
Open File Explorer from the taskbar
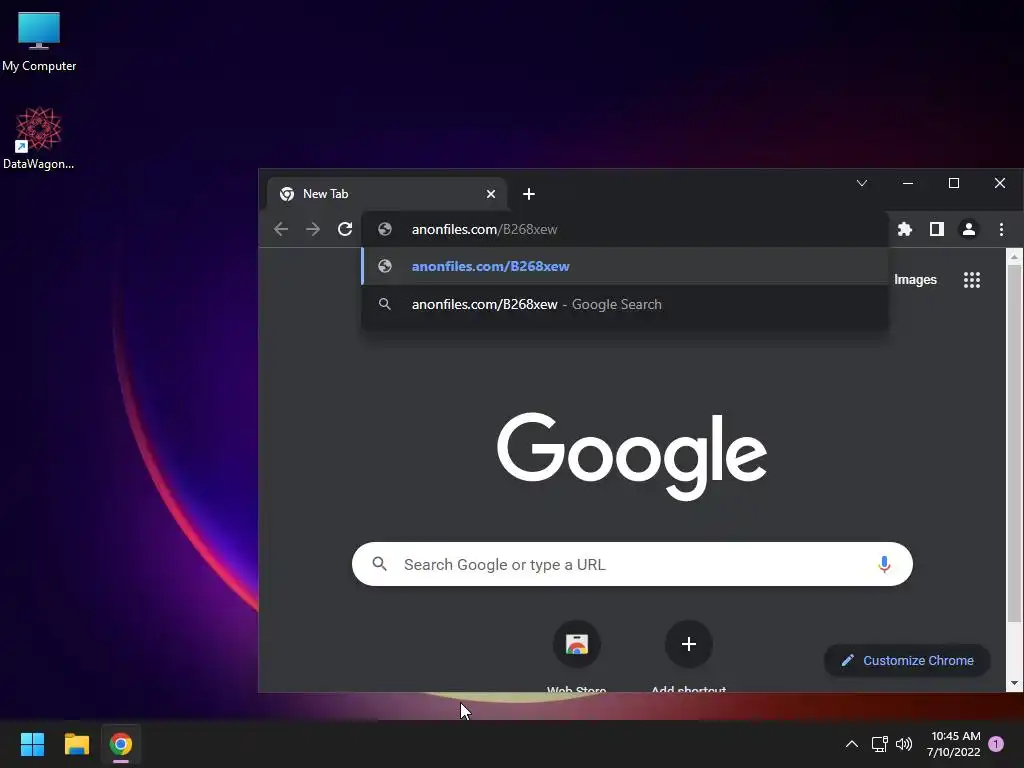pyautogui.click(x=76, y=744)
